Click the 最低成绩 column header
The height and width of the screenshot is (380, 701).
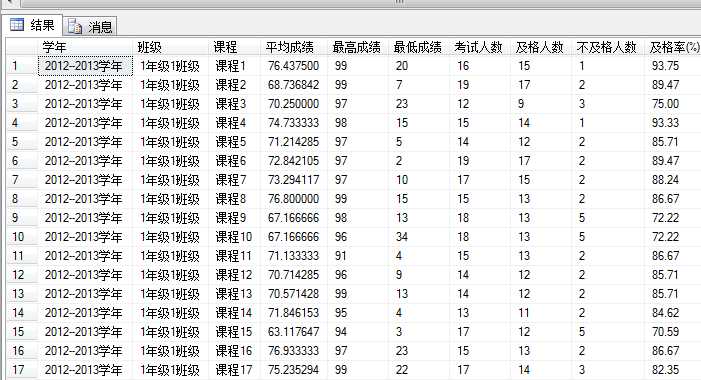[x=419, y=47]
